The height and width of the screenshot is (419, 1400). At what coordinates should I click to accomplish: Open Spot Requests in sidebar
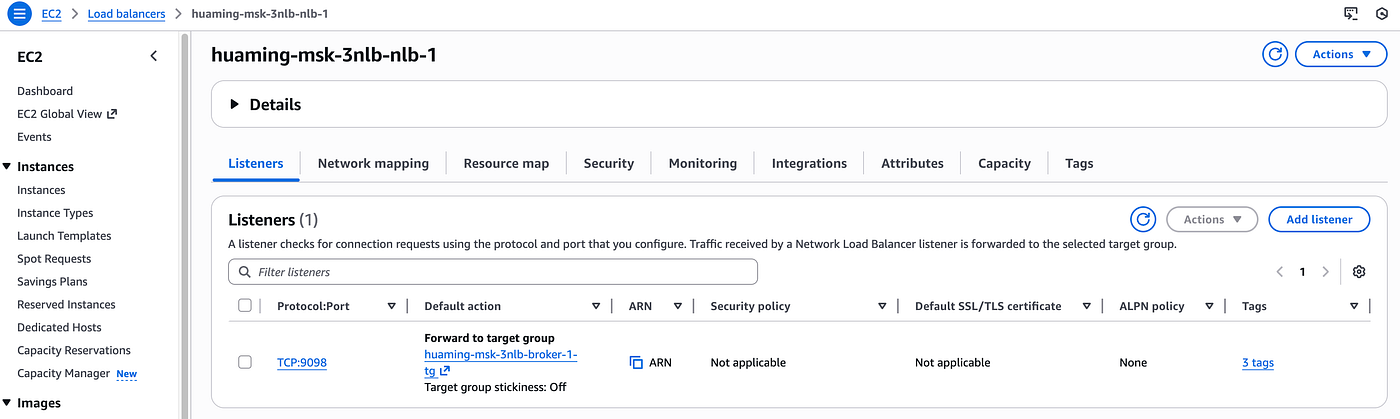pos(54,259)
